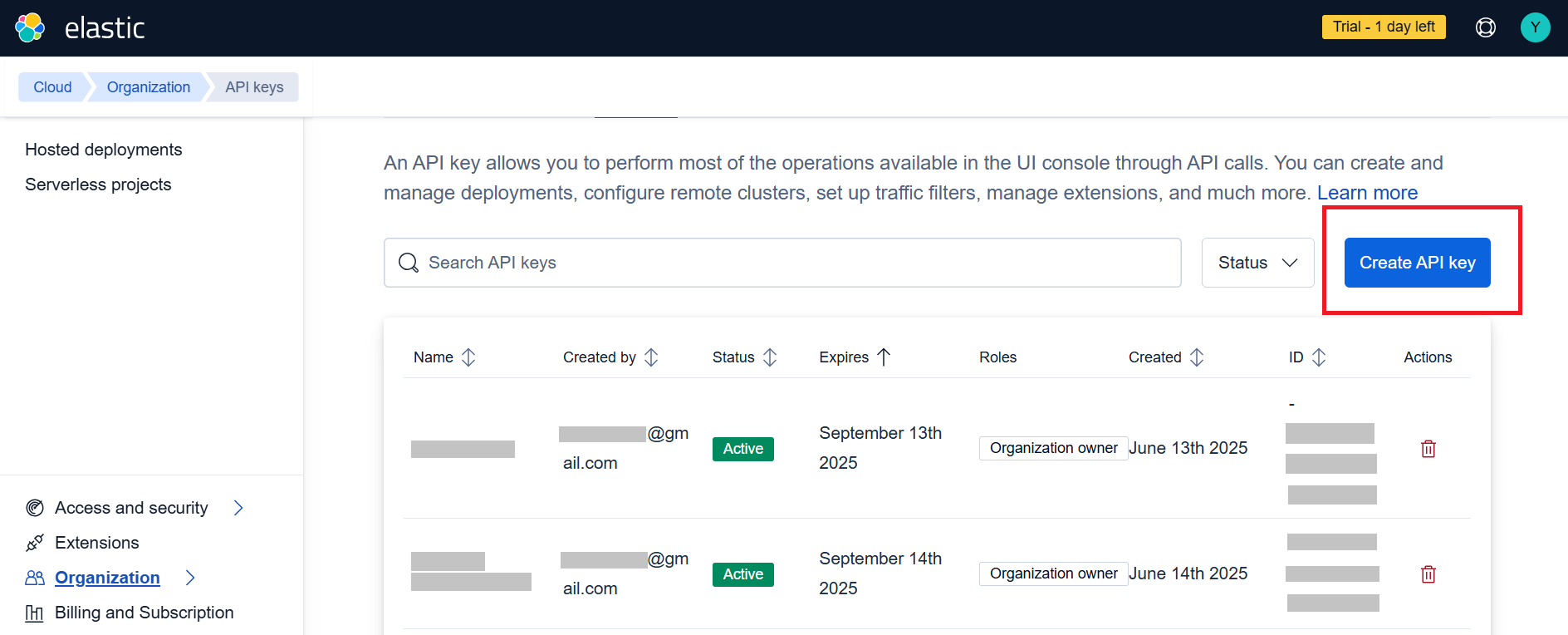Open the user avatar Y menu
The image size is (1568, 635).
click(1535, 27)
